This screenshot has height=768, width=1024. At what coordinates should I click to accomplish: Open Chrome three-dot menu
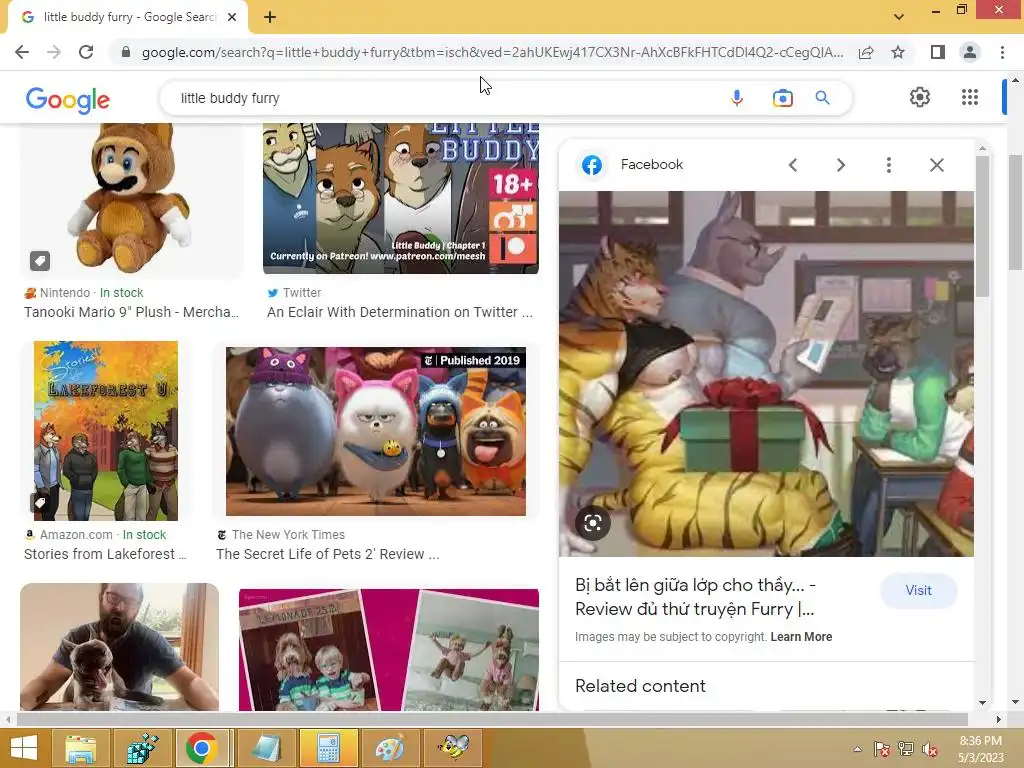coord(1002,52)
